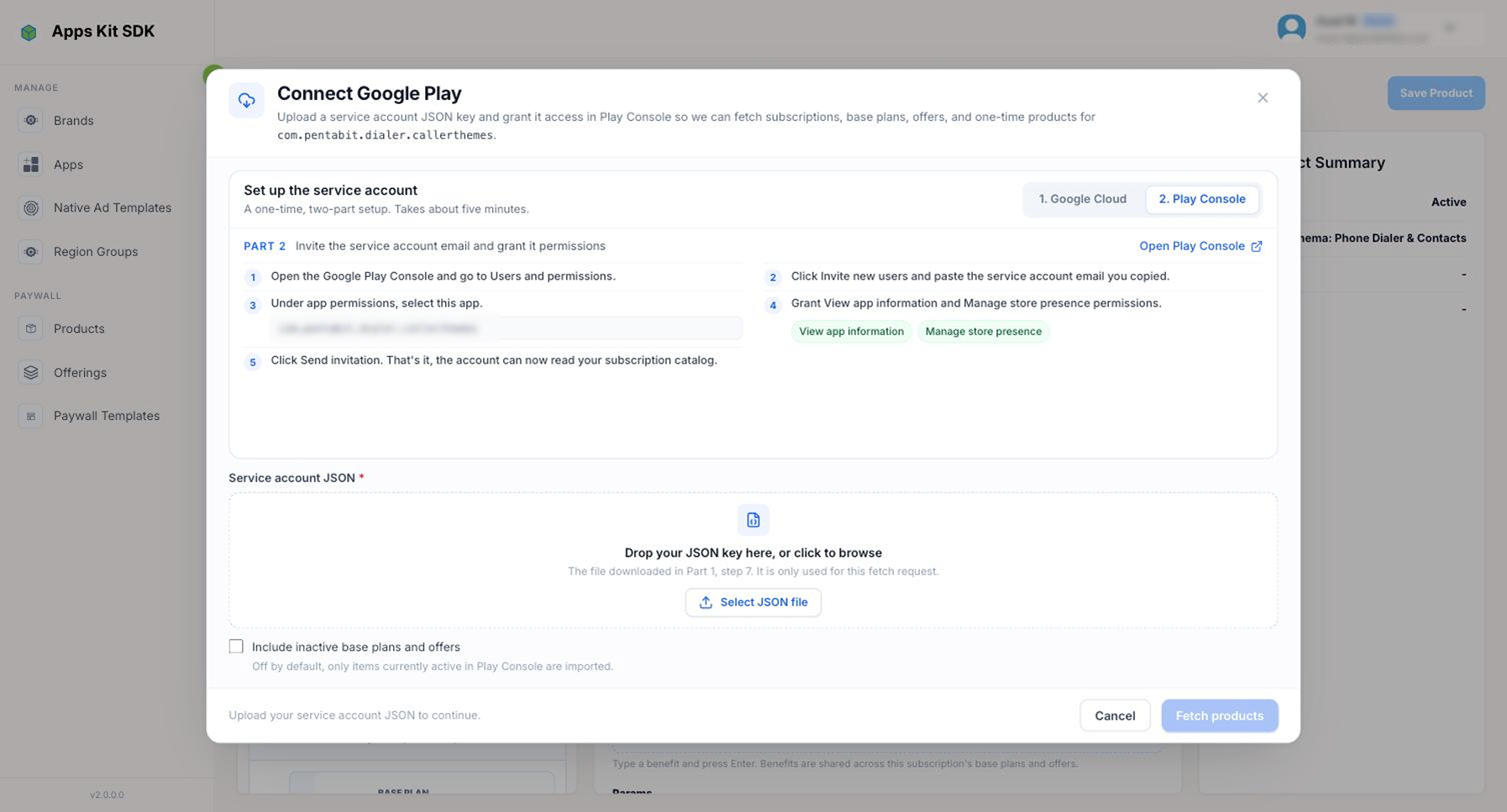The width and height of the screenshot is (1507, 812).
Task: Click the Manage store presence permission chip
Action: 984,332
